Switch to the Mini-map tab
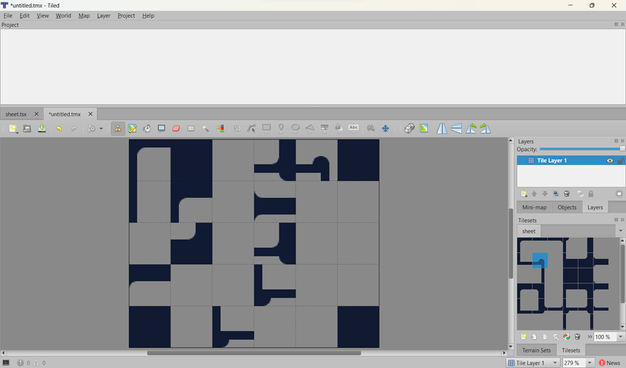 (534, 207)
